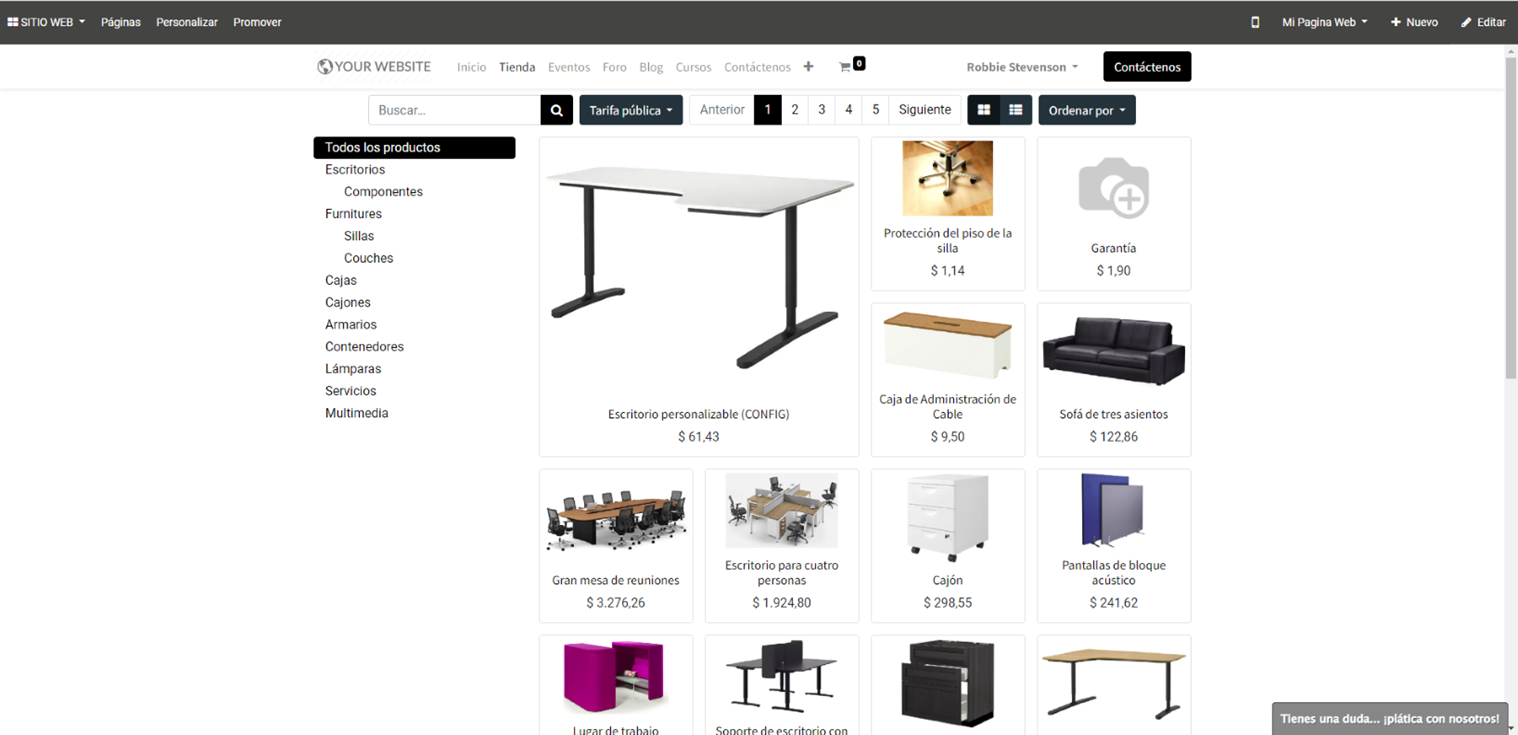
Task: Open the Robbie Stevenson user menu
Action: tap(1022, 67)
